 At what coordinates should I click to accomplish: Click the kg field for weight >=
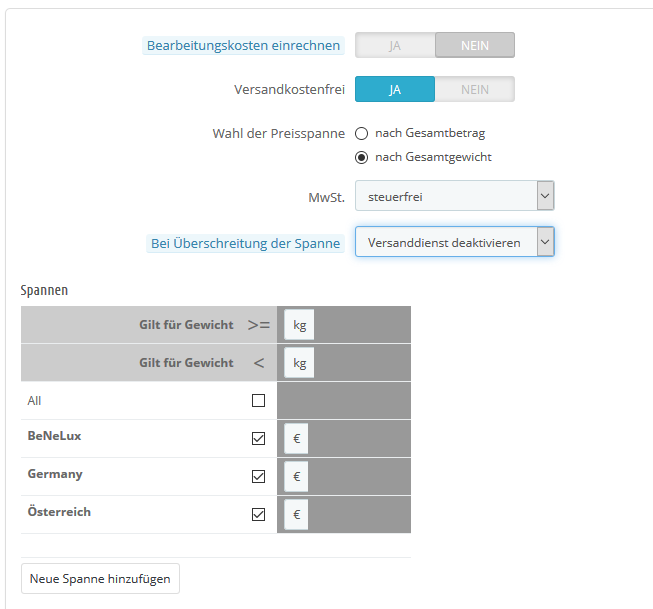pos(299,325)
